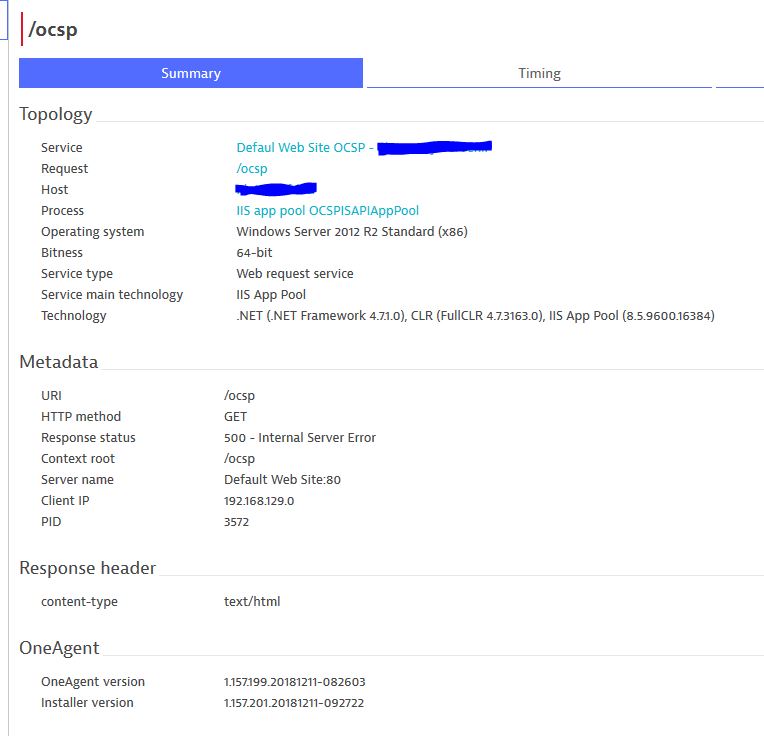Image resolution: width=764 pixels, height=736 pixels.
Task: Select the 500 - Internal Server Error status
Action: pyautogui.click(x=300, y=438)
